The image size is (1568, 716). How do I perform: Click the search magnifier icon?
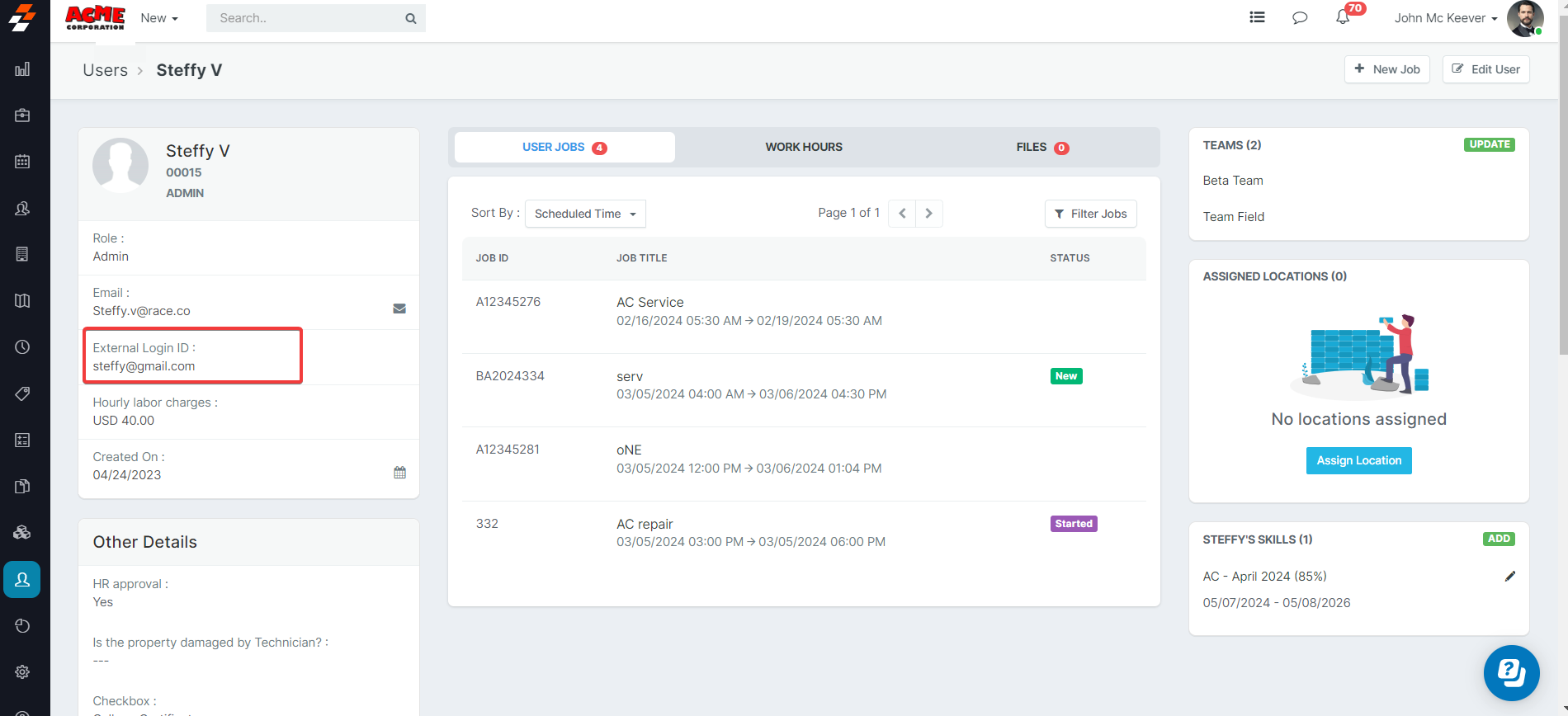pyautogui.click(x=410, y=18)
